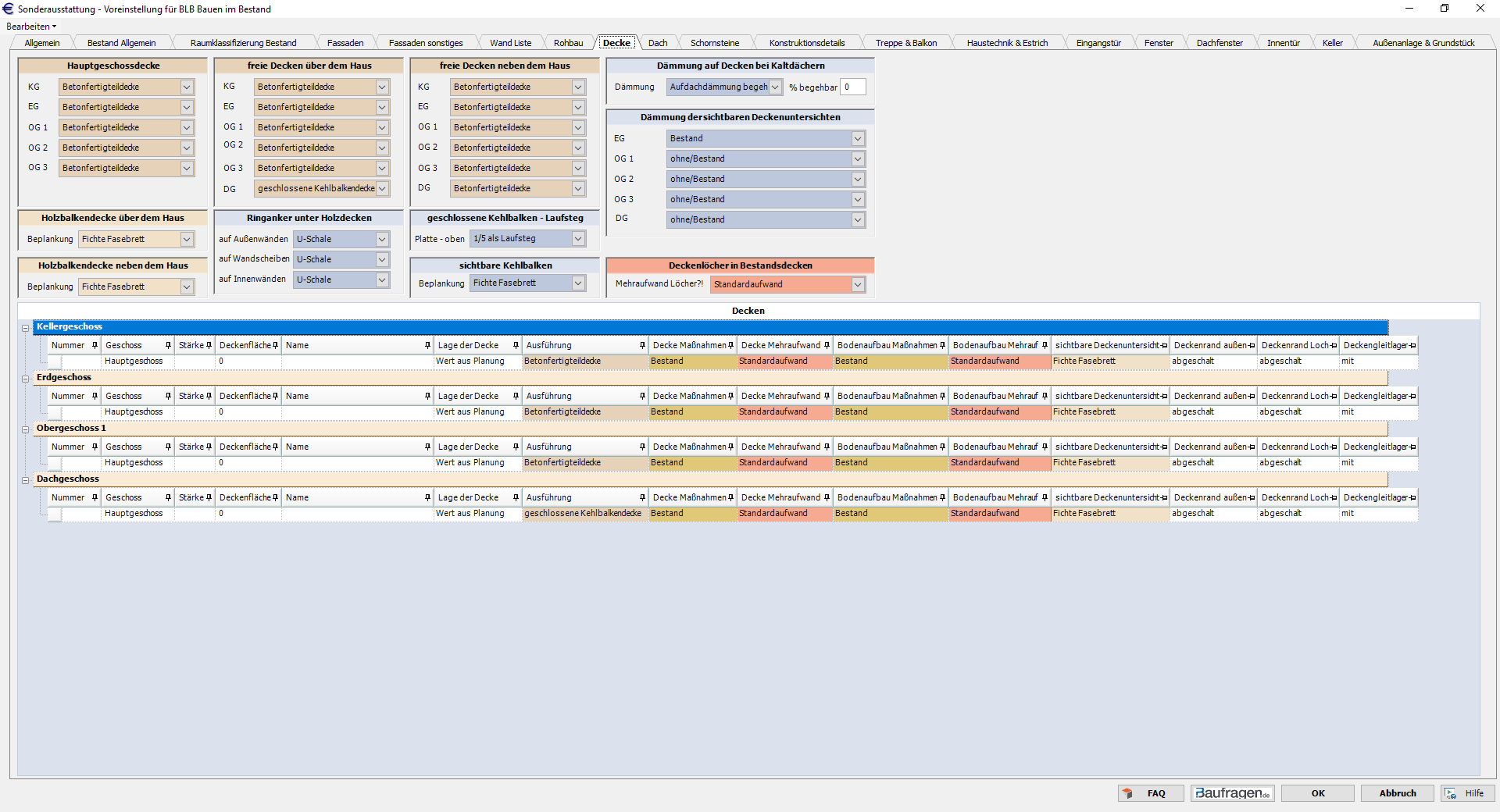
Task: Collapse the Kellergeschoss group
Action: 25,328
